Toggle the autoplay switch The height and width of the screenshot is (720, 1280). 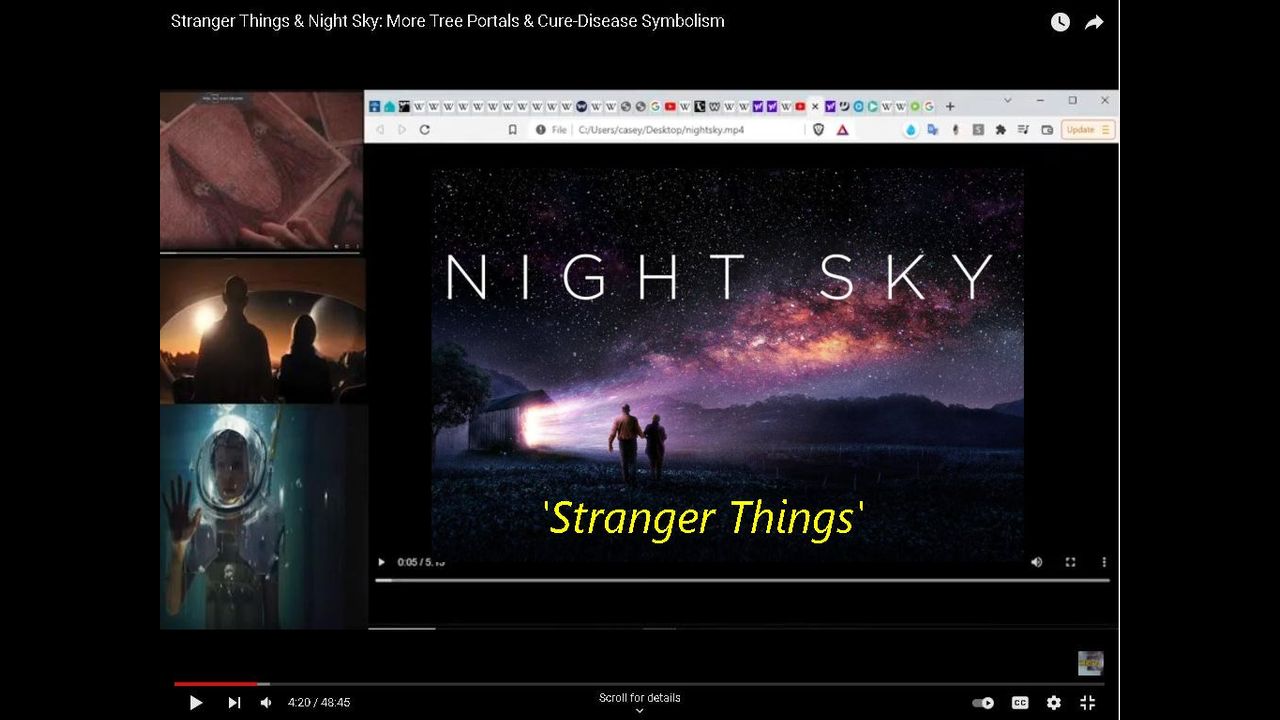coord(983,703)
